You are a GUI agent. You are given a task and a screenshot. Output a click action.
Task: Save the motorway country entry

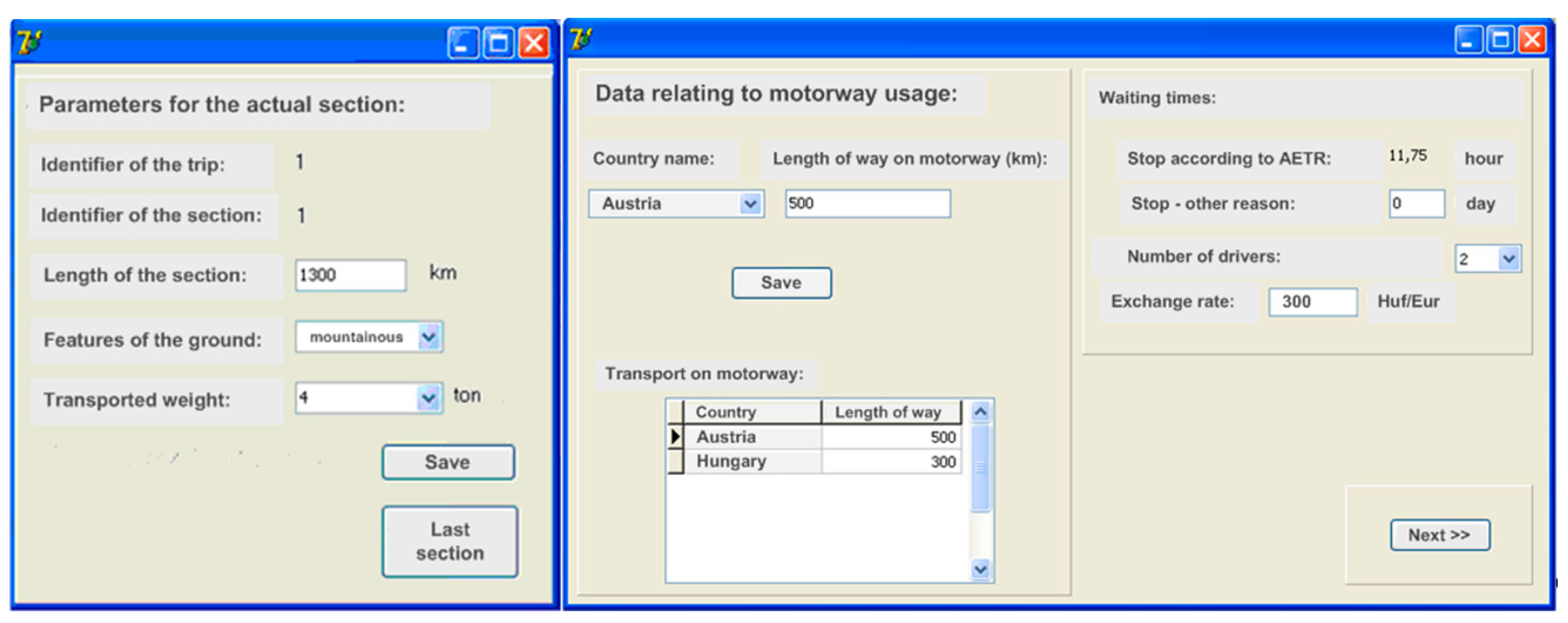click(x=781, y=283)
